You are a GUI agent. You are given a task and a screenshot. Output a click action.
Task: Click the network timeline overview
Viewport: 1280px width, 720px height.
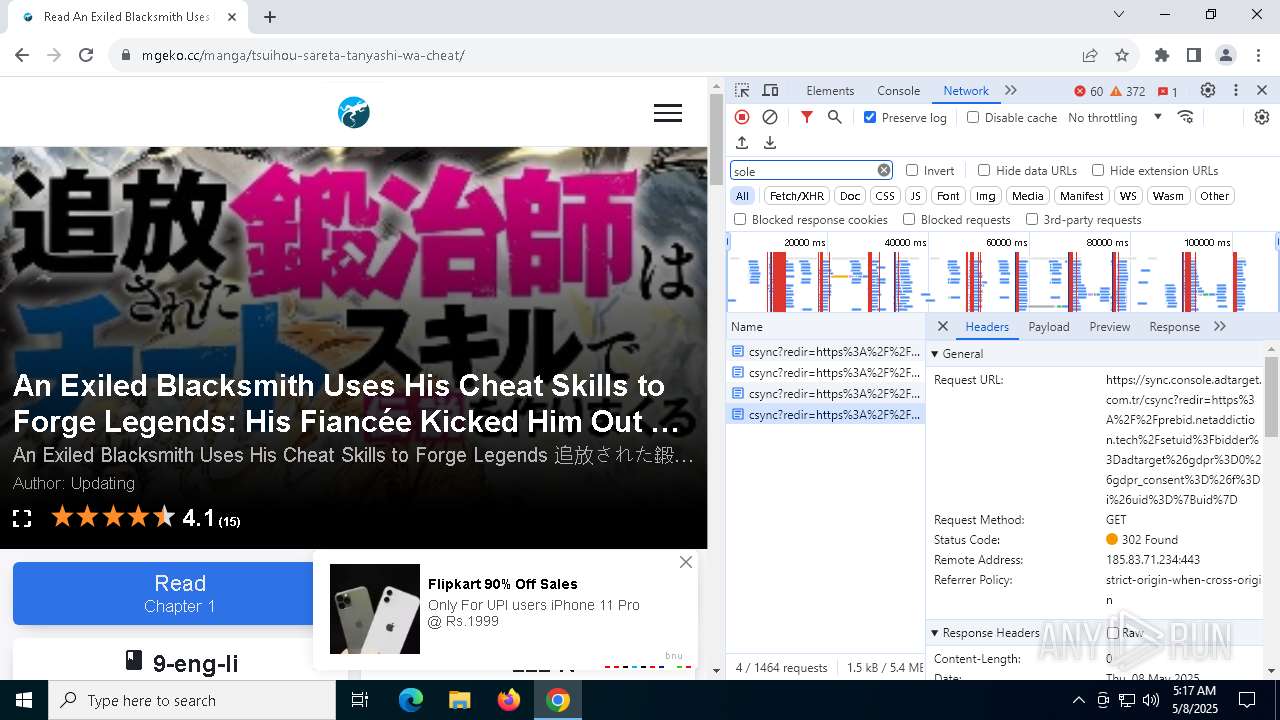point(1002,272)
